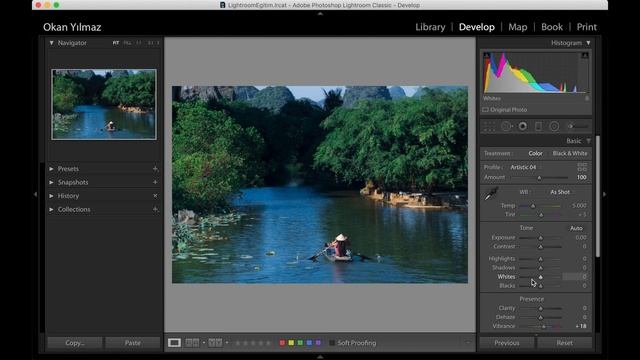Click the Navigator preview thumbnail
This screenshot has height=360, width=640.
pyautogui.click(x=104, y=104)
